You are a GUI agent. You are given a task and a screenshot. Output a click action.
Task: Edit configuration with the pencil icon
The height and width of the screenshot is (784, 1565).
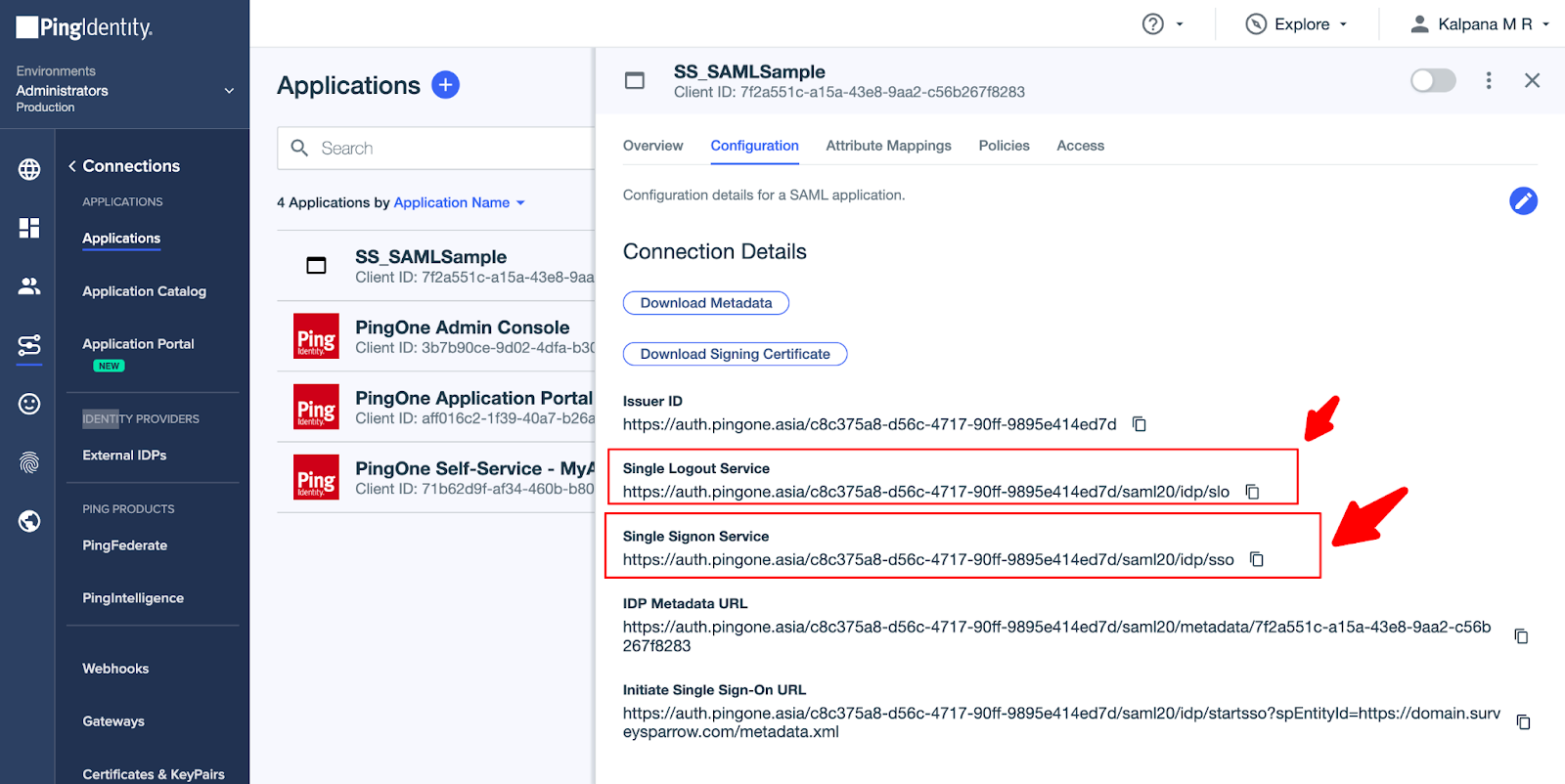click(1523, 200)
